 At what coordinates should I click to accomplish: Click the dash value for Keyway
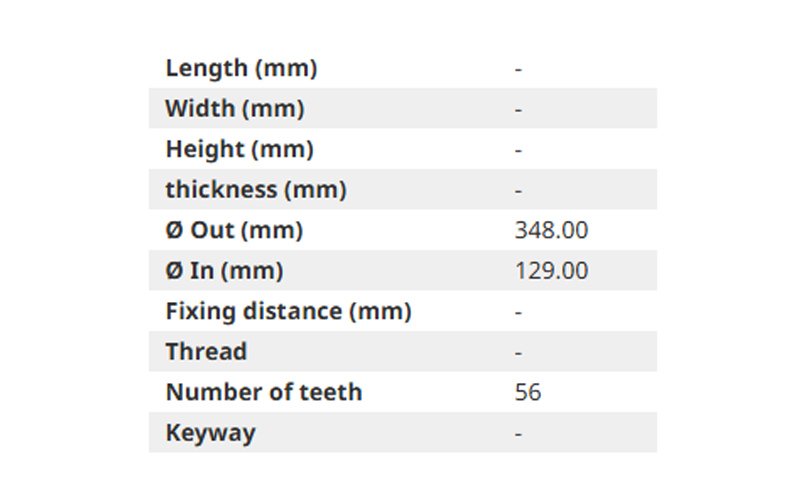pyautogui.click(x=518, y=434)
